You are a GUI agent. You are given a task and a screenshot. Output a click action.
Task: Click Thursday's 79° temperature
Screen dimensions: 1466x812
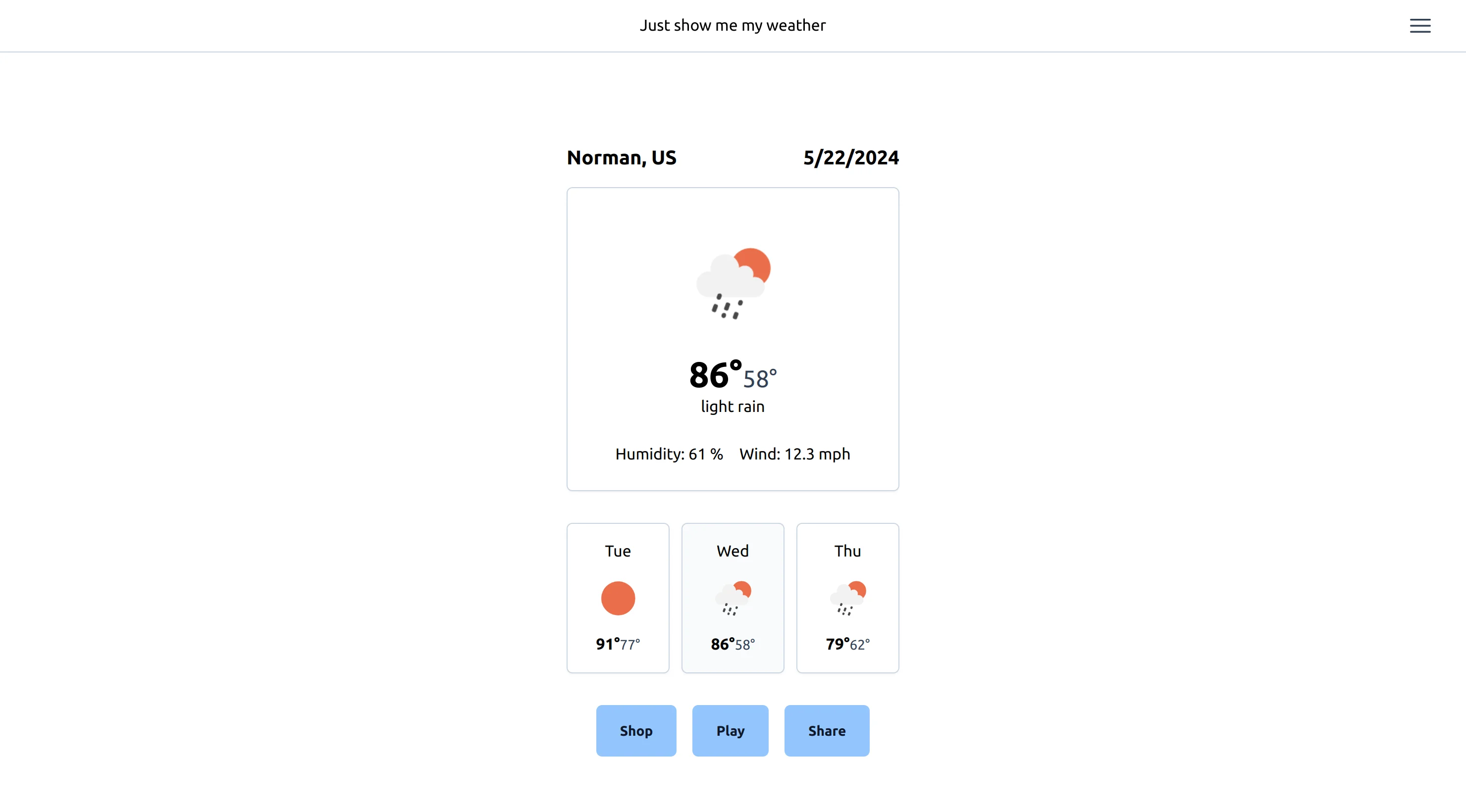click(837, 644)
